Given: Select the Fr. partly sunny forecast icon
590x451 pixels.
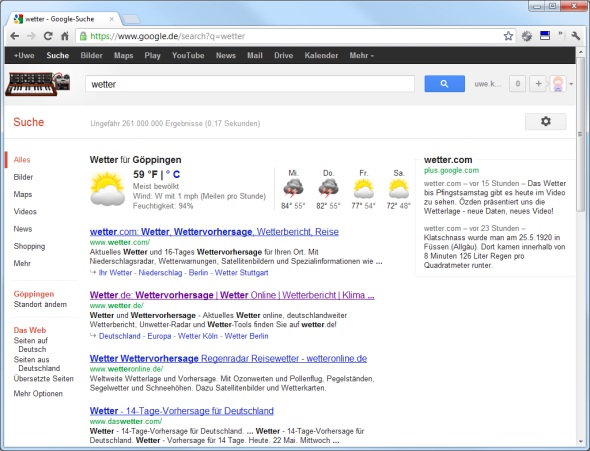Looking at the screenshot, I should (363, 188).
